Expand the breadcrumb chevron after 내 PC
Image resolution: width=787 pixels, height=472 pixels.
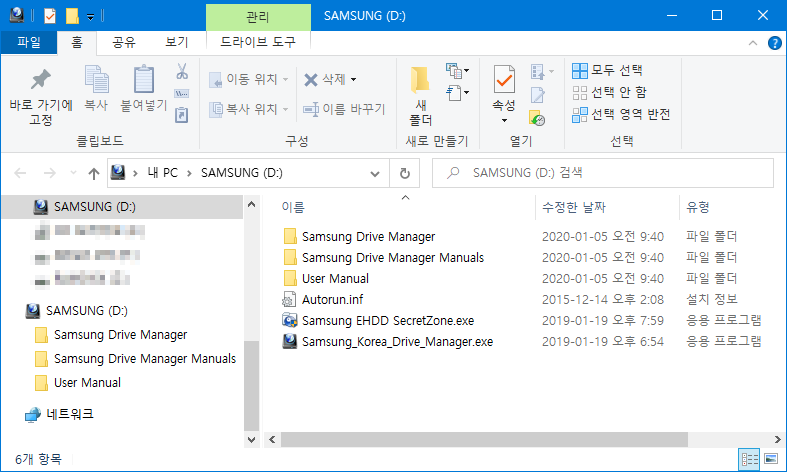pos(189,173)
